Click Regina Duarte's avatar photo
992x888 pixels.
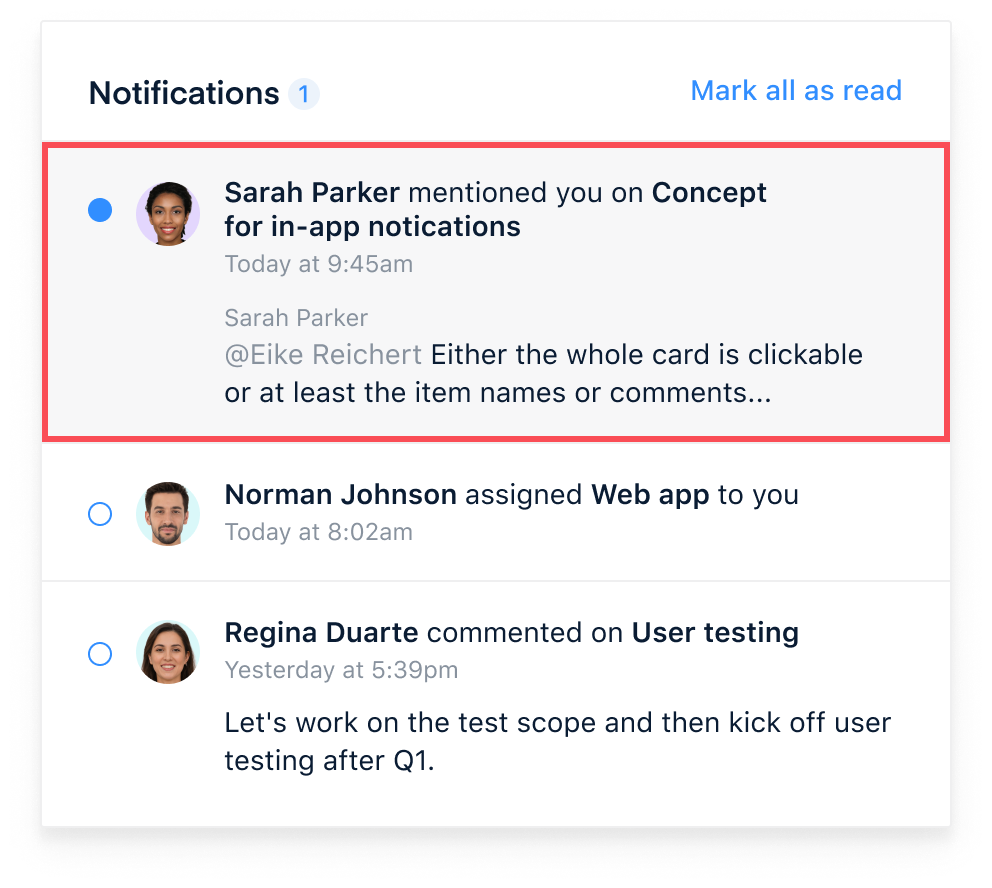tap(168, 652)
